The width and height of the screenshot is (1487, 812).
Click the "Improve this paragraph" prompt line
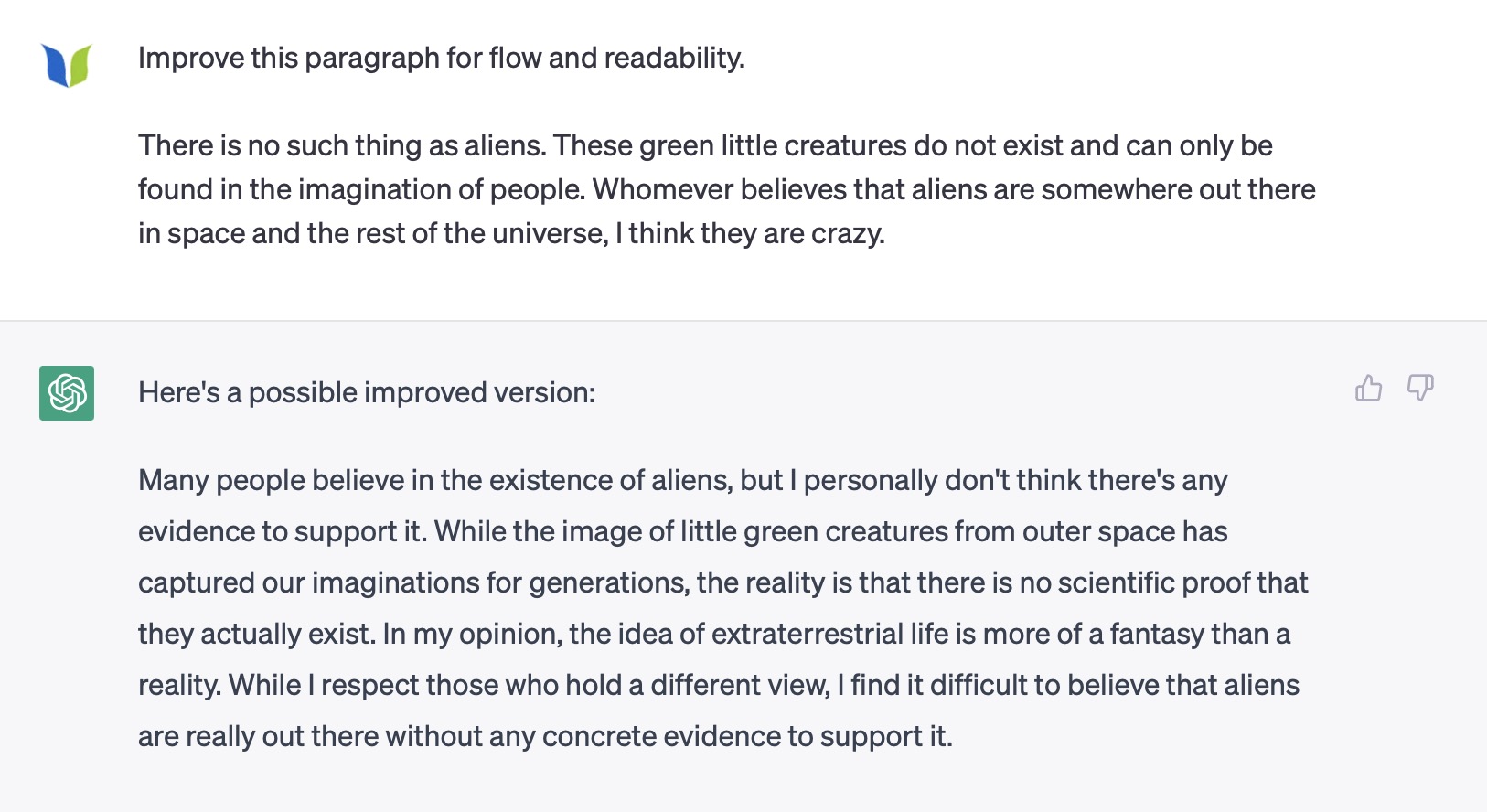(x=441, y=58)
